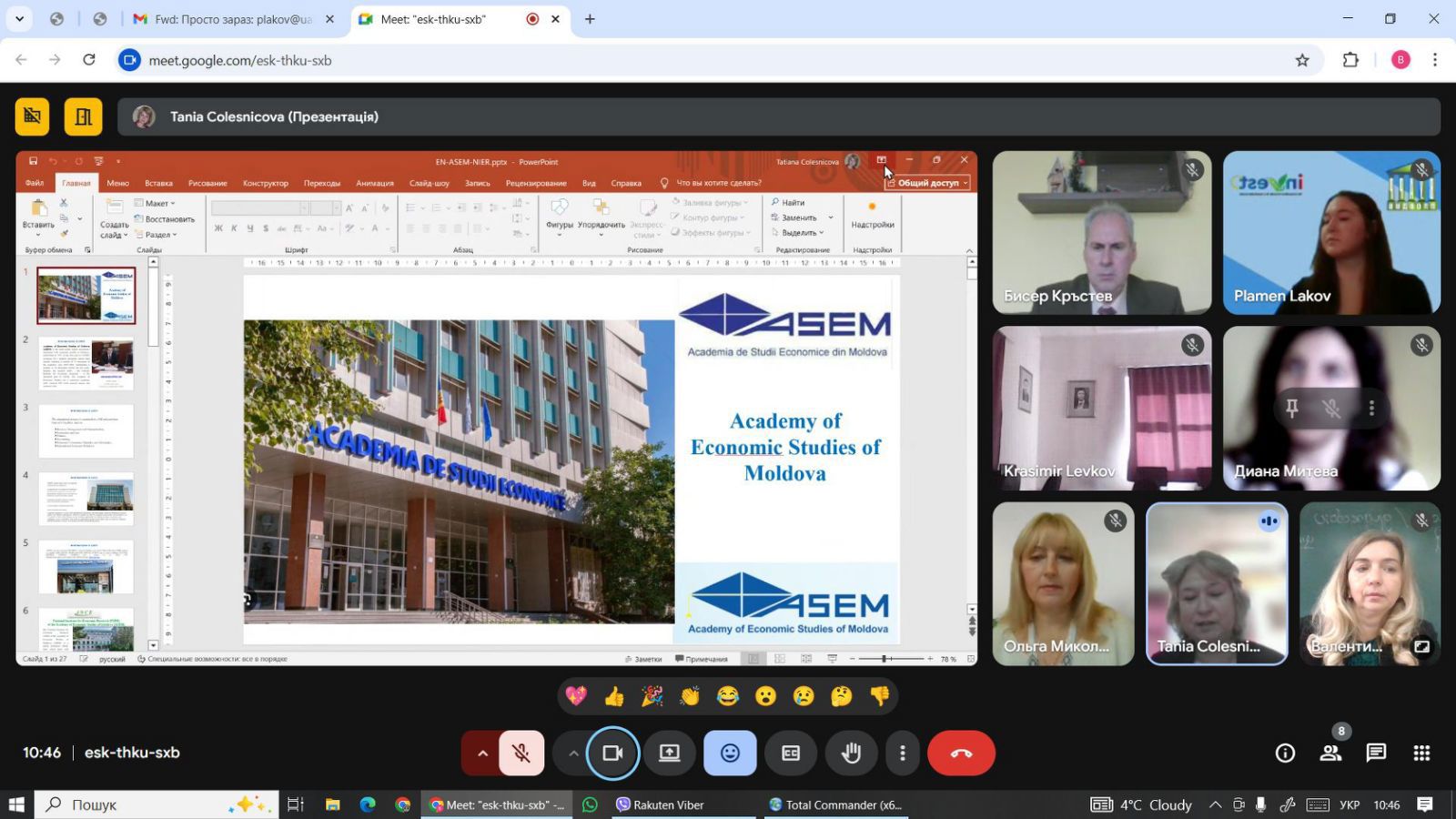Viewport: 1456px width, 819px height.
Task: Reload the Google Meet page
Action: (x=89, y=60)
